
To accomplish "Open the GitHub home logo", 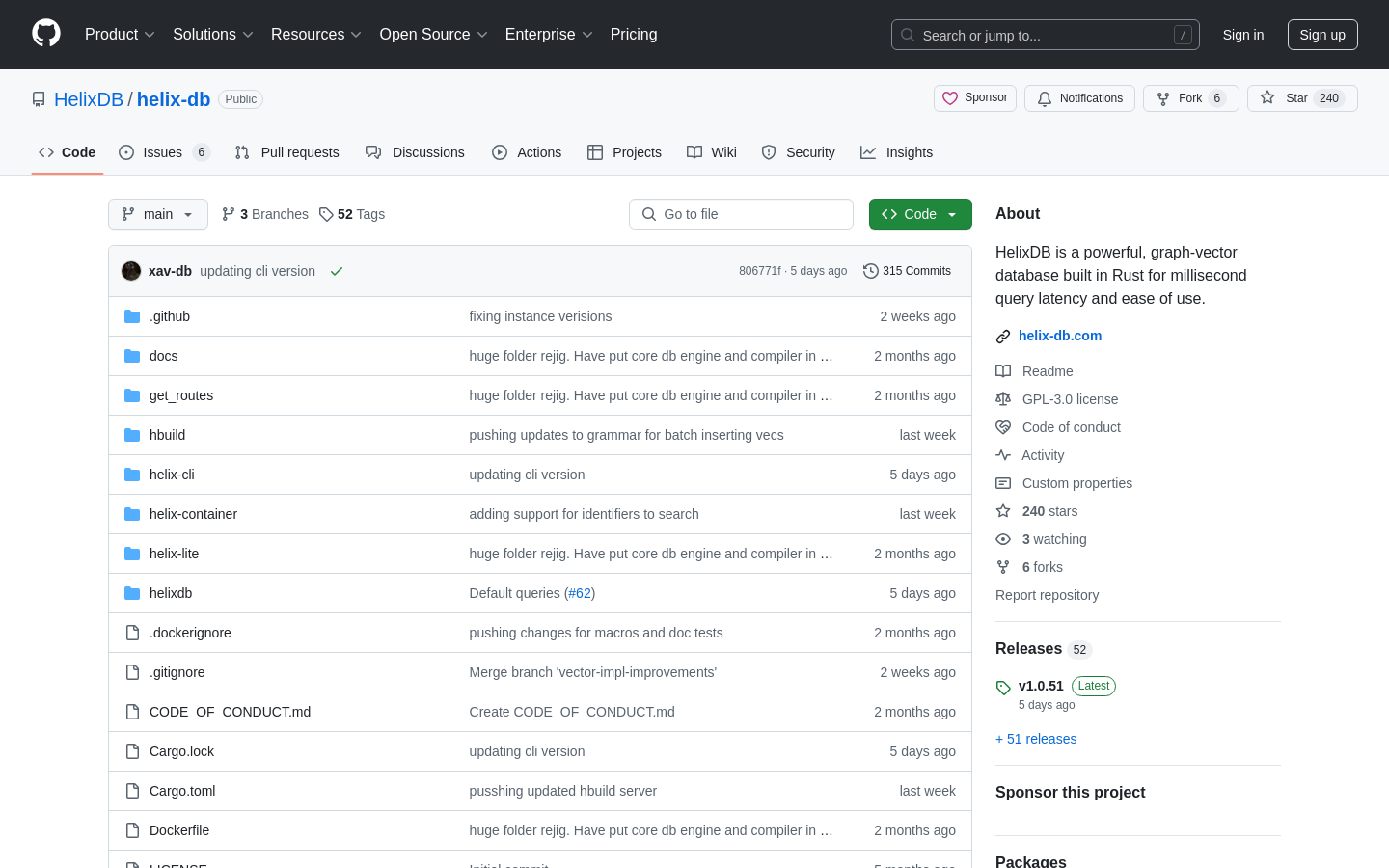I will click(x=46, y=34).
